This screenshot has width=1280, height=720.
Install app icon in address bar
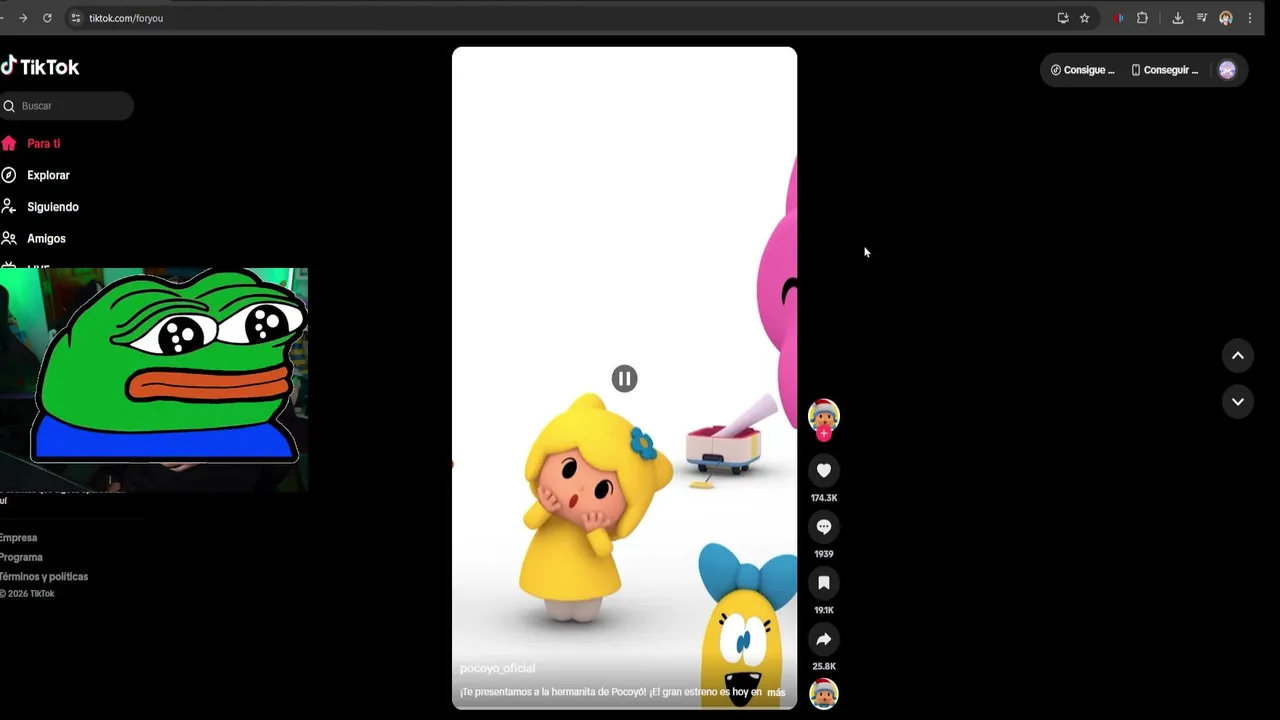coord(1063,18)
